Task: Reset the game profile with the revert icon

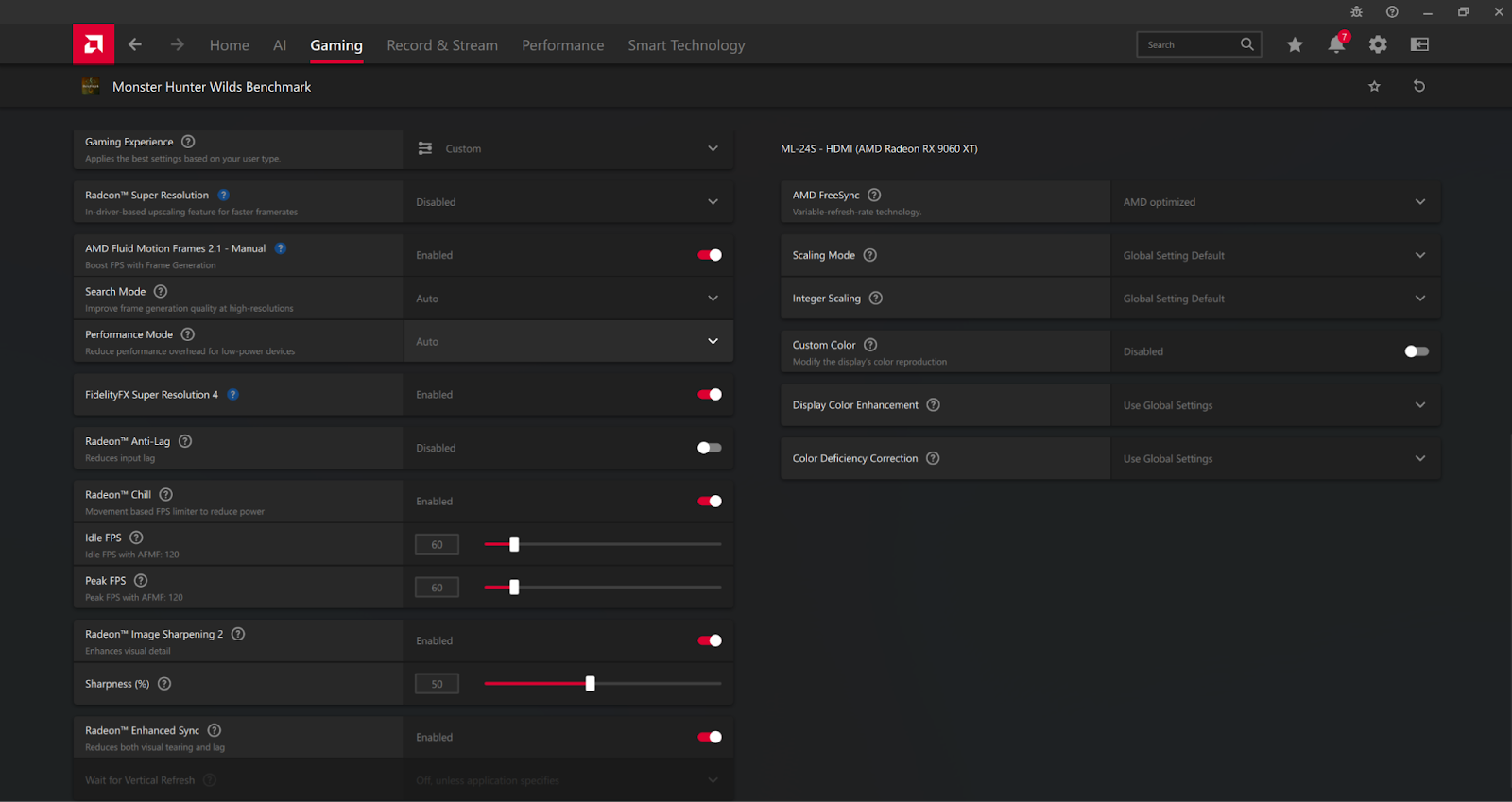Action: pyautogui.click(x=1418, y=86)
